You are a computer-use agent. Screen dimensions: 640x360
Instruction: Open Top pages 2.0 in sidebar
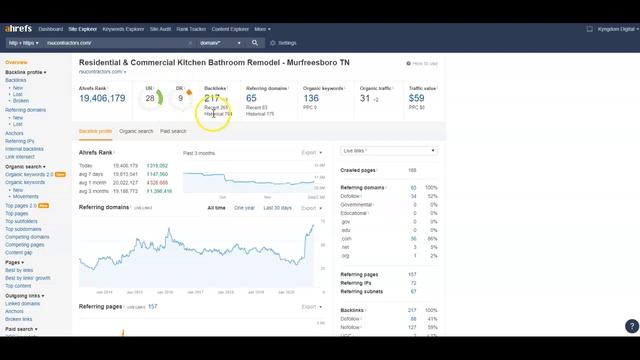point(21,206)
